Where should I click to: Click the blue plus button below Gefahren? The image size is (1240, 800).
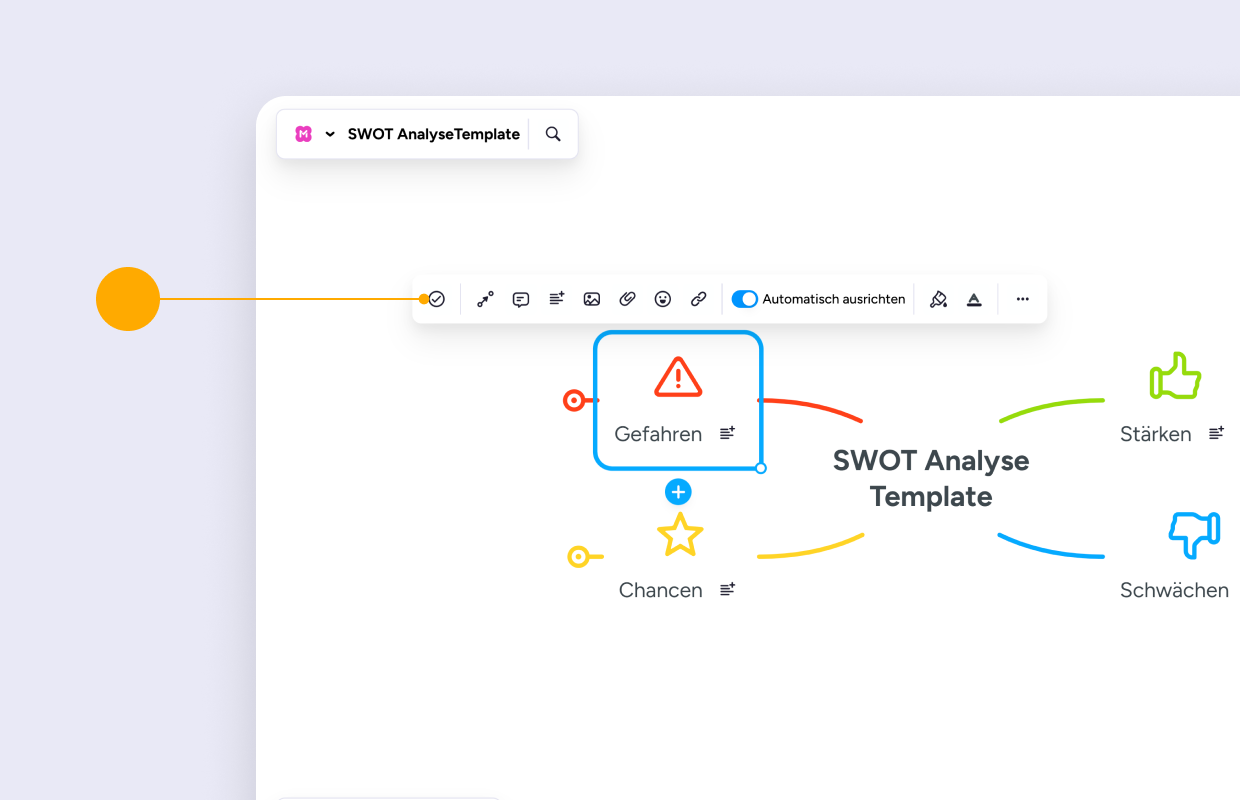pos(678,492)
